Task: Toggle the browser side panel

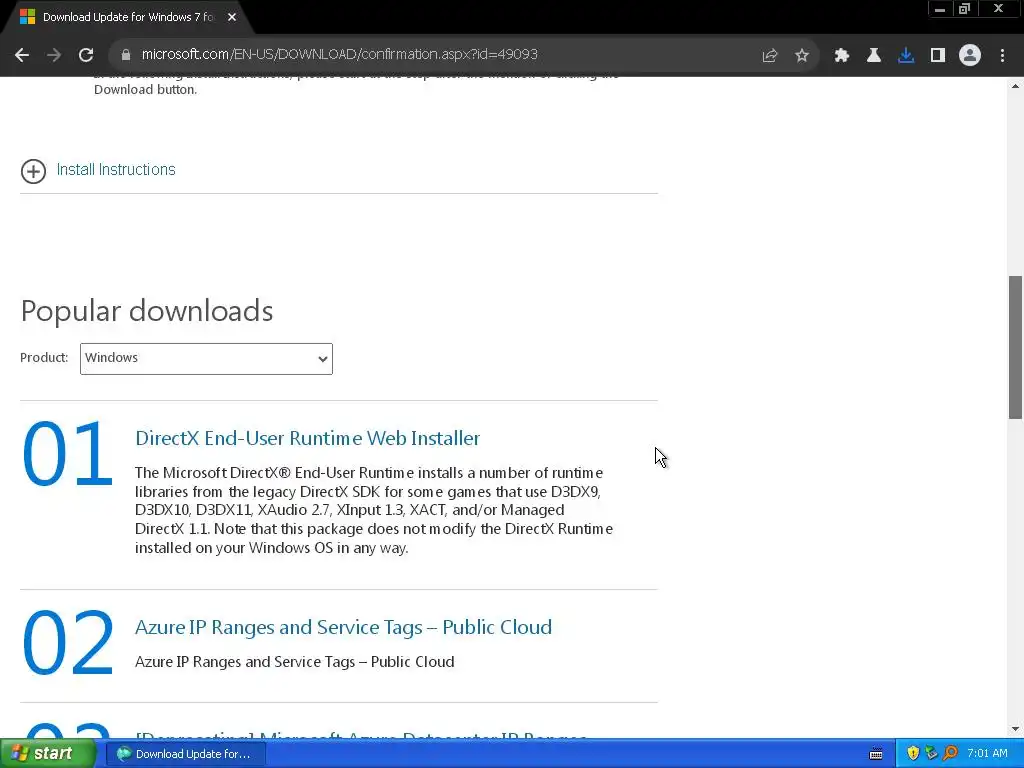Action: 938,56
